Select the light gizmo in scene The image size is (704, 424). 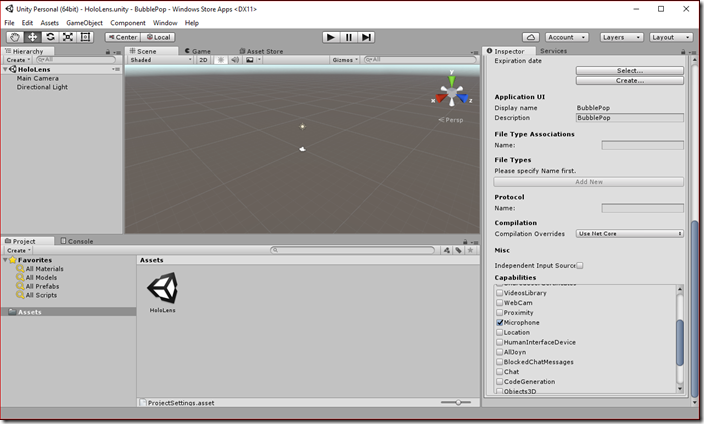[x=303, y=127]
